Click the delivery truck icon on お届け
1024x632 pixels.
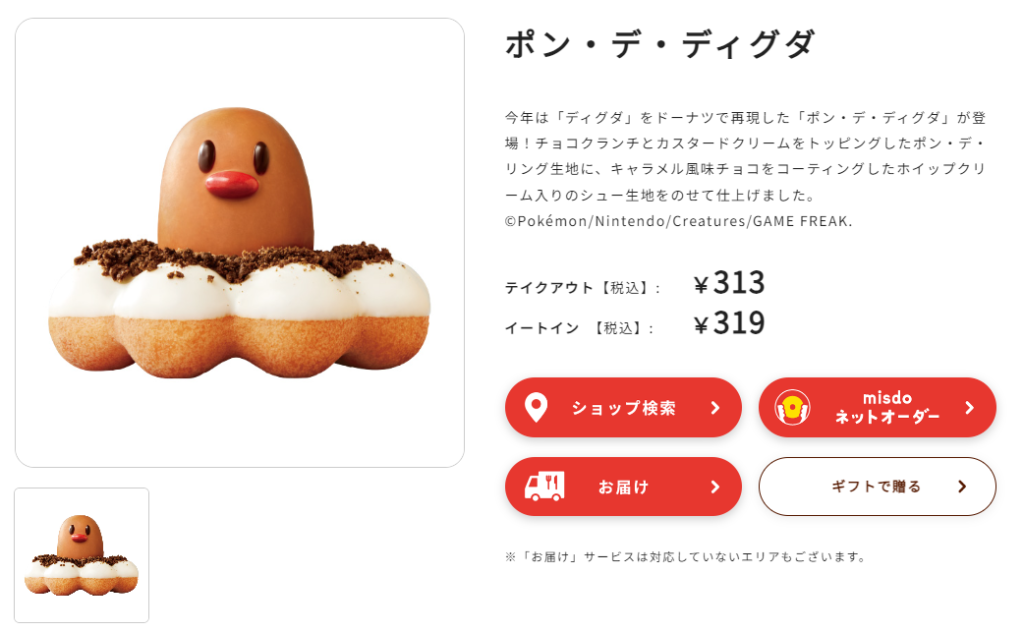pos(545,486)
